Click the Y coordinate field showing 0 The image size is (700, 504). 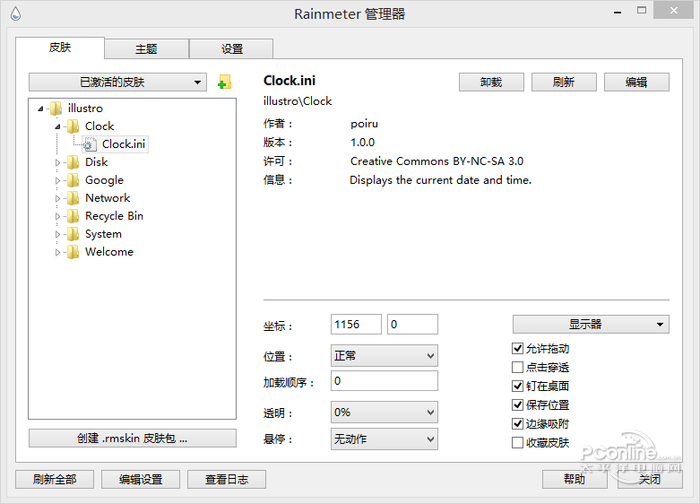(x=412, y=324)
